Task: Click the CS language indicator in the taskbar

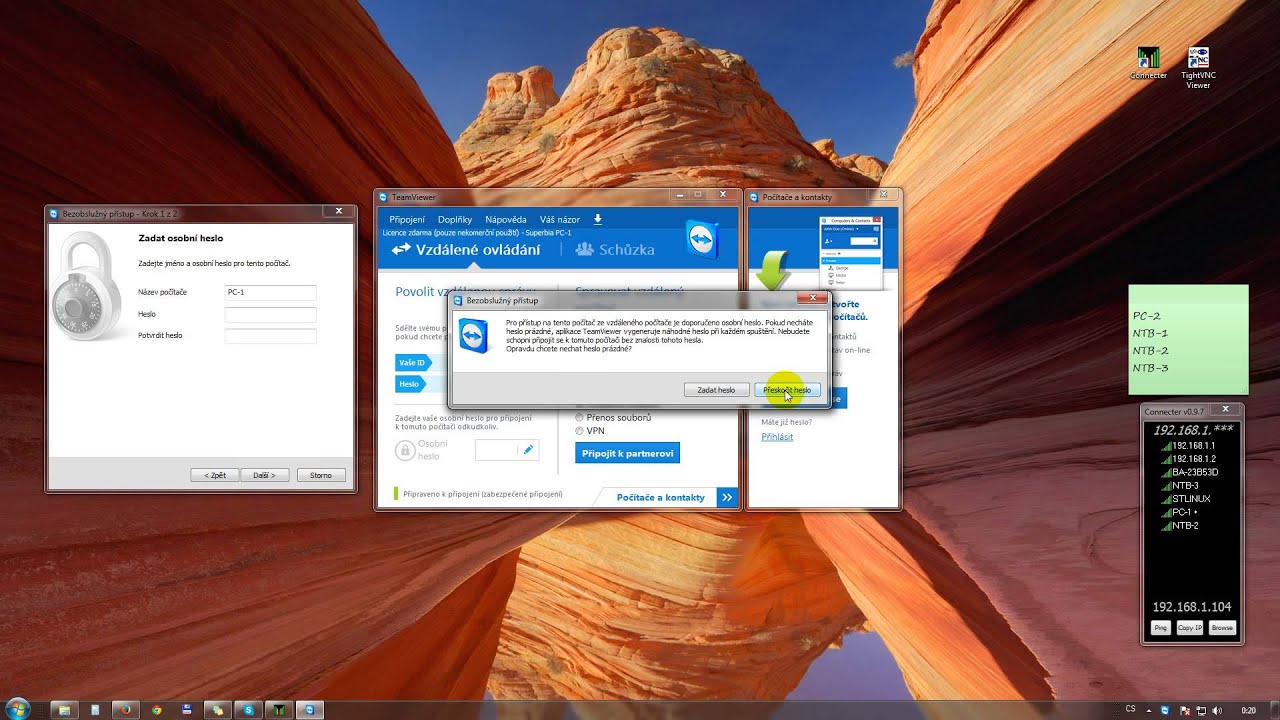Action: coord(1131,709)
